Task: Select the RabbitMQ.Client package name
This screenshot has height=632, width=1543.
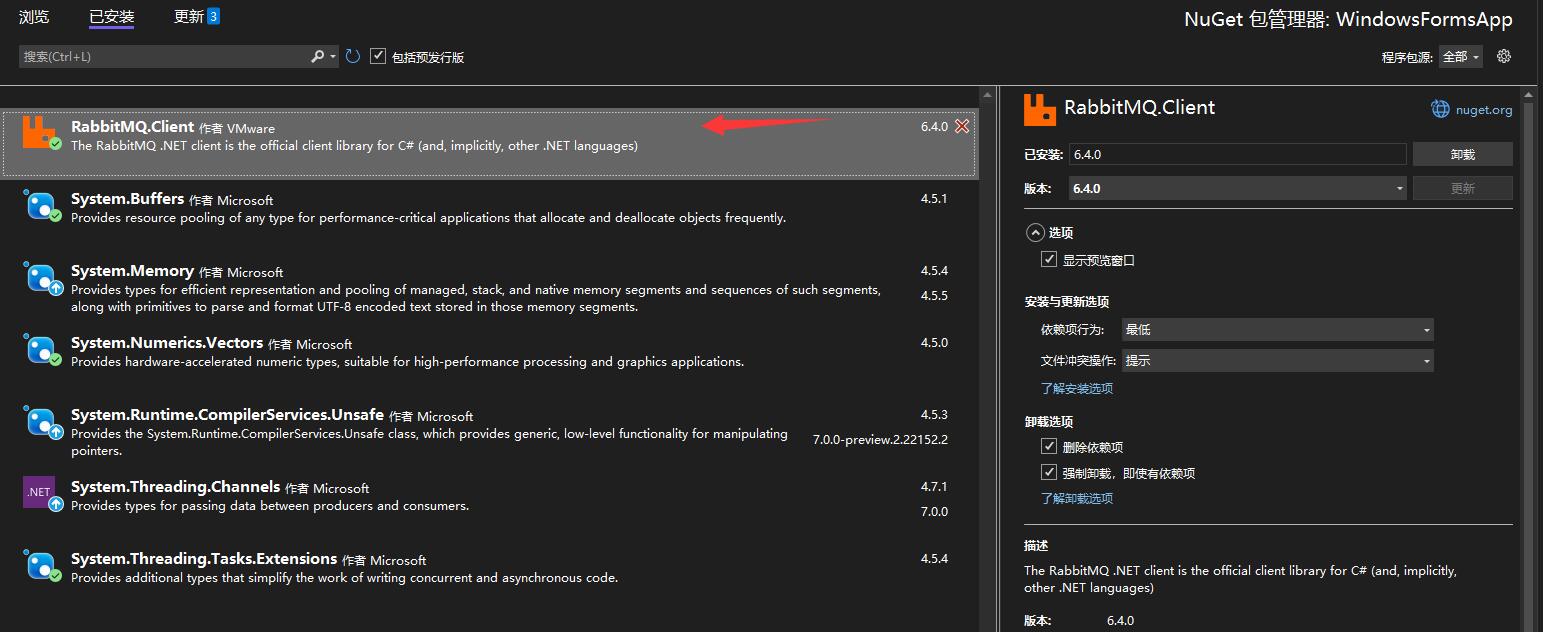Action: pos(132,127)
